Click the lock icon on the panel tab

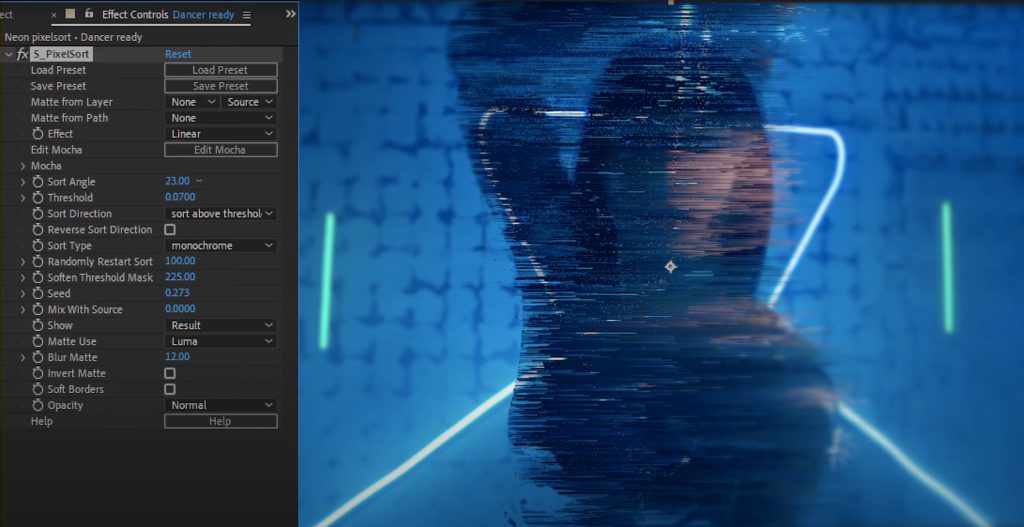pos(89,14)
